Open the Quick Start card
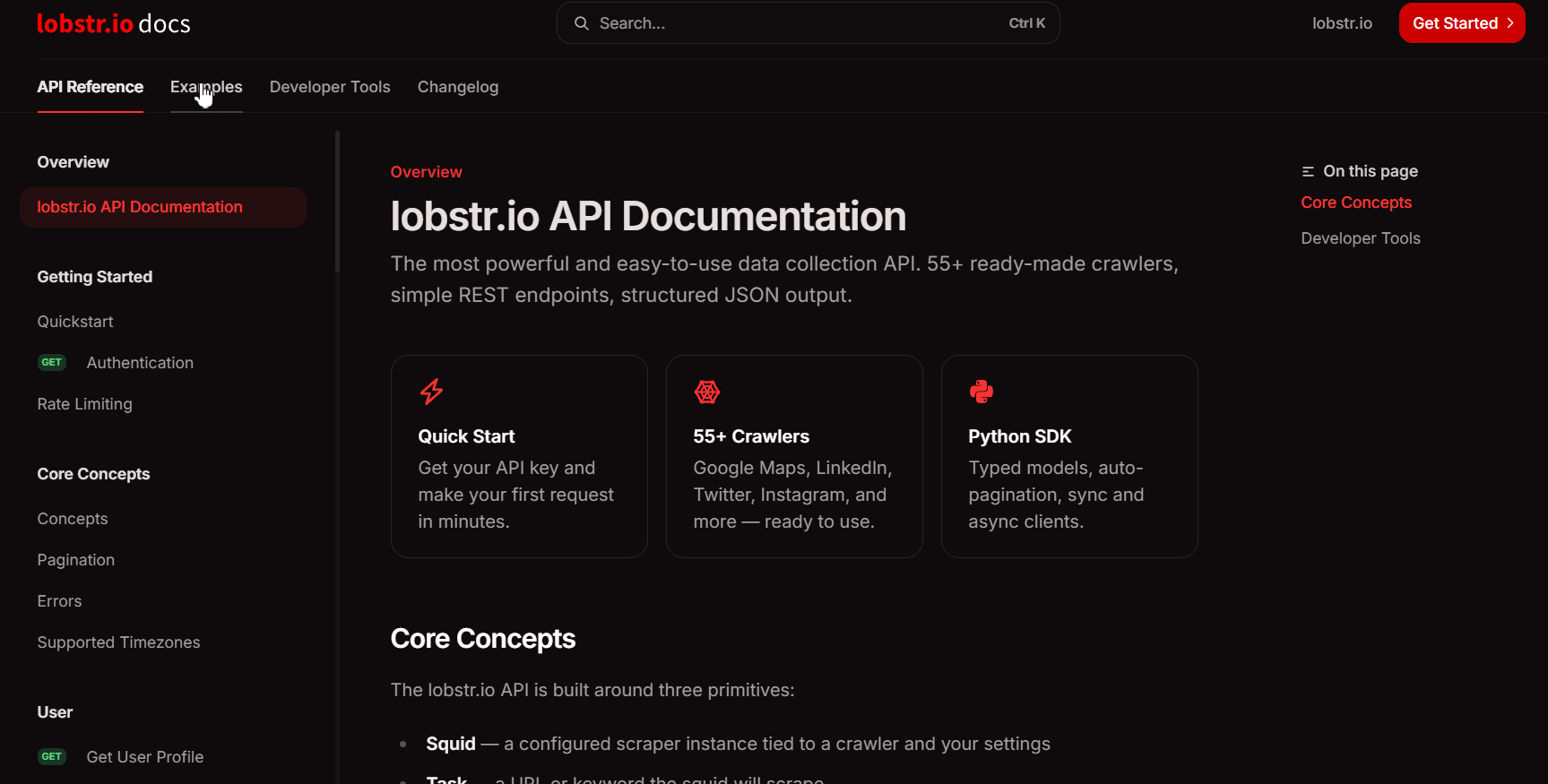Viewport: 1548px width, 784px height. pyautogui.click(x=519, y=457)
